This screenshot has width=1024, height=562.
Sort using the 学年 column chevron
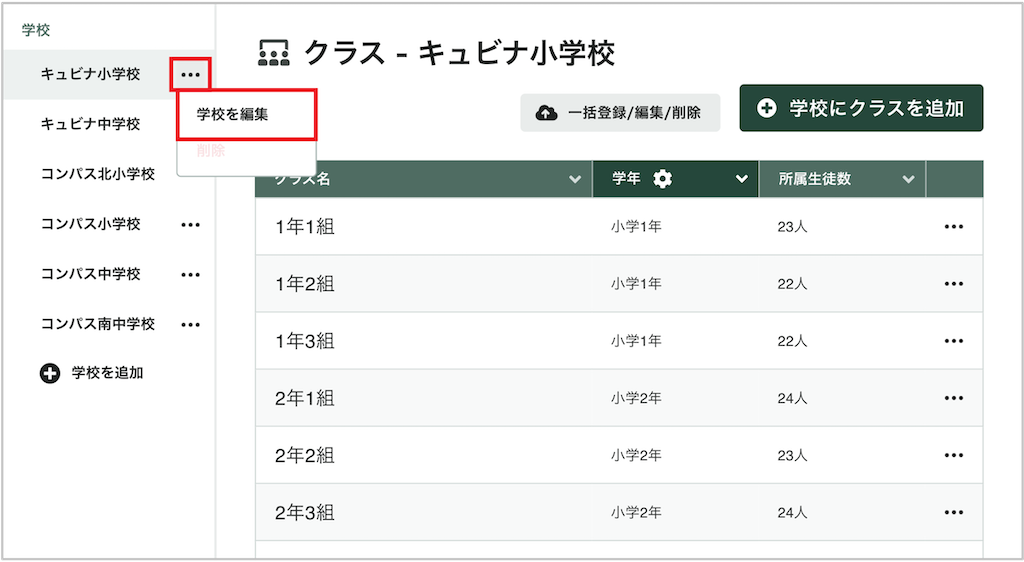click(x=741, y=179)
